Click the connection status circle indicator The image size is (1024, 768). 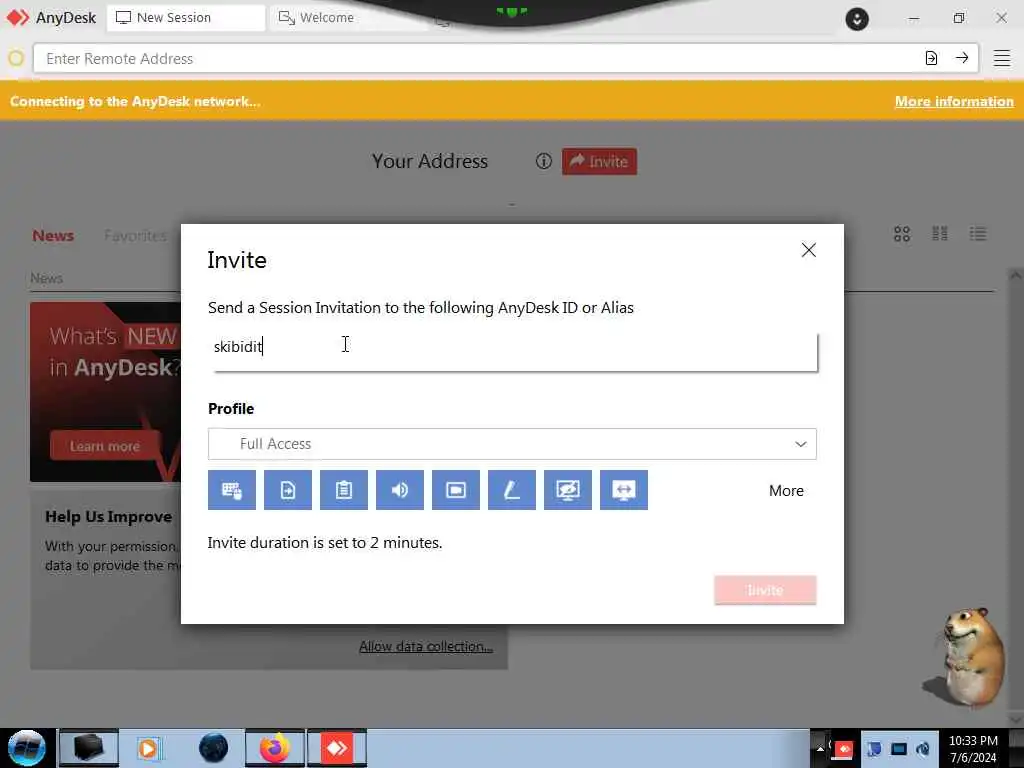[x=16, y=59]
